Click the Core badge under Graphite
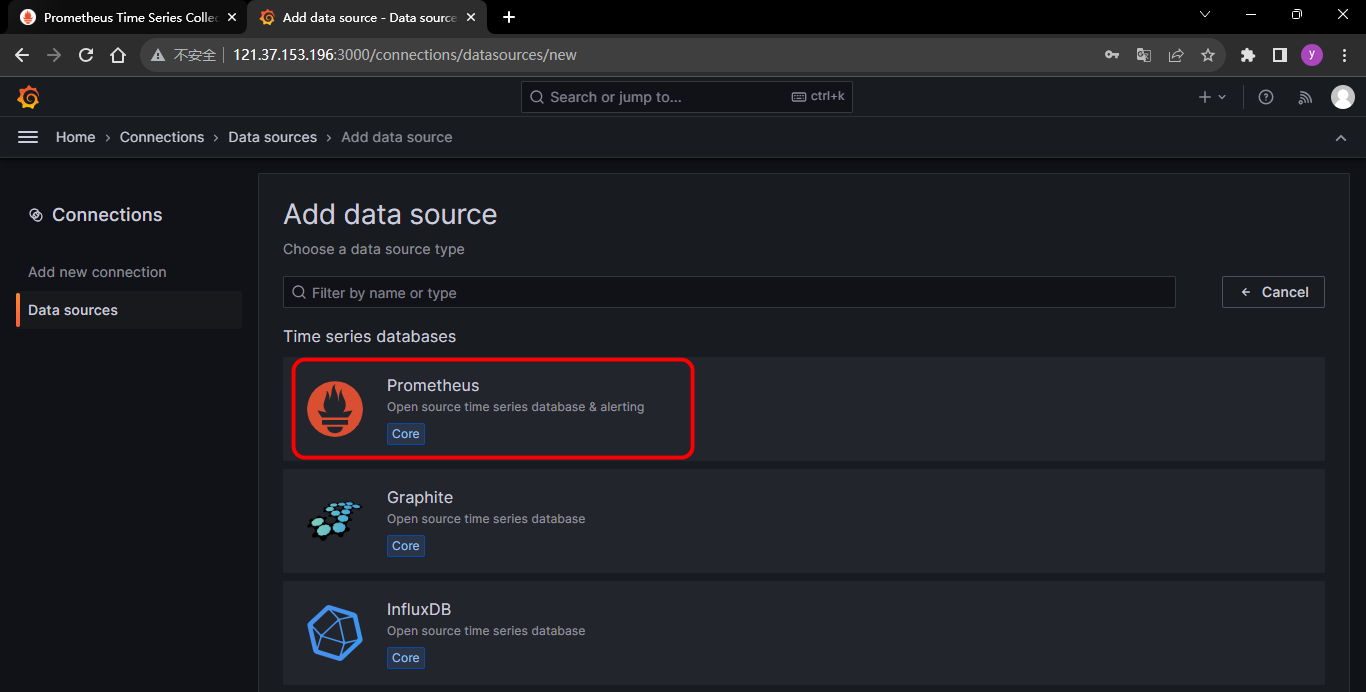The height and width of the screenshot is (692, 1366). click(x=406, y=546)
